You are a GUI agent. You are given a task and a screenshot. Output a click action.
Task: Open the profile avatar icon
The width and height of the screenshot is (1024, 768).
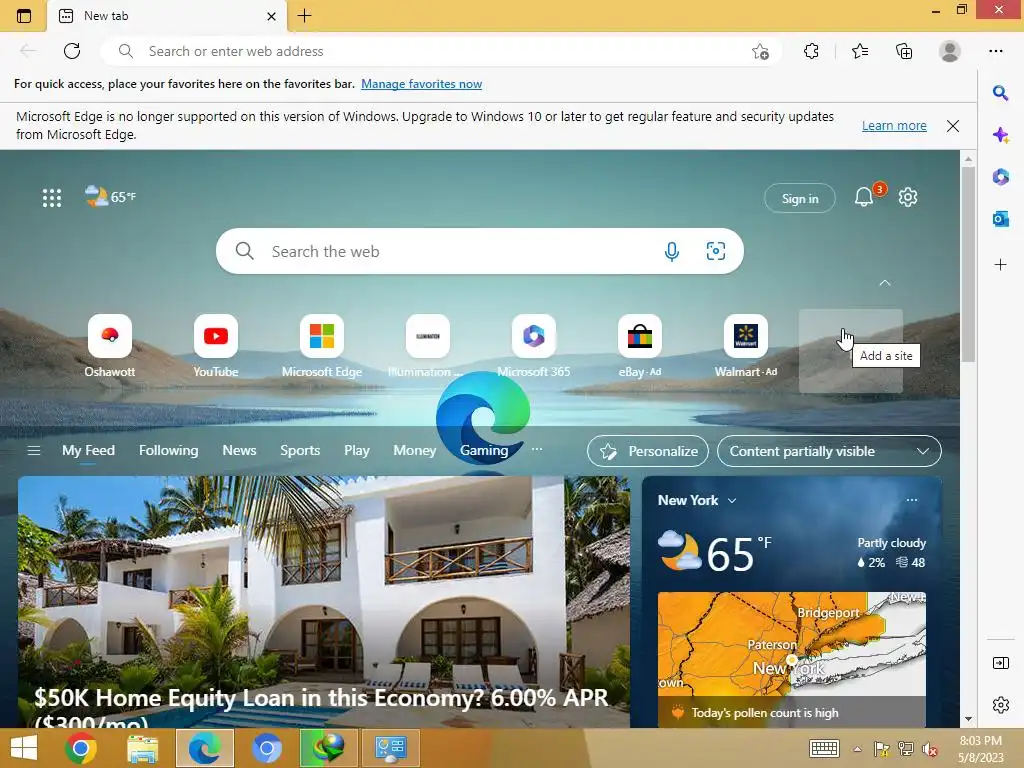point(950,51)
